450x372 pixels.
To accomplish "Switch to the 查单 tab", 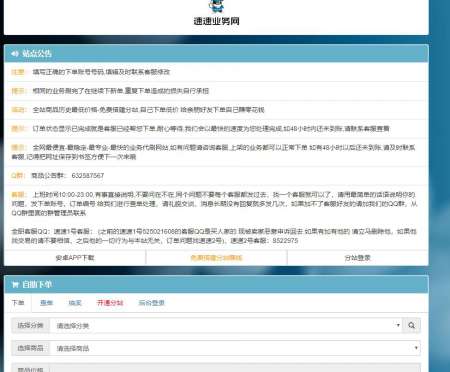I will [x=46, y=303].
